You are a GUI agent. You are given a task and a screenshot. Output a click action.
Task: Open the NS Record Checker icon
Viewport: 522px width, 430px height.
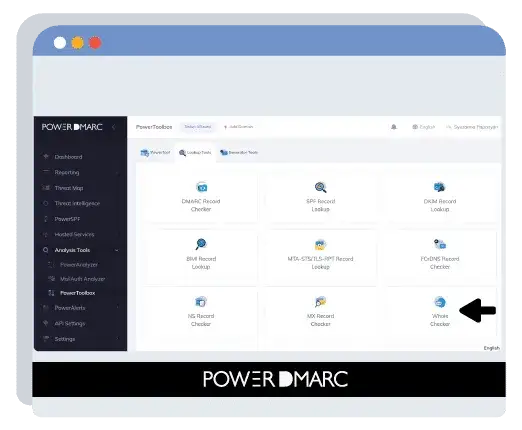(x=201, y=302)
